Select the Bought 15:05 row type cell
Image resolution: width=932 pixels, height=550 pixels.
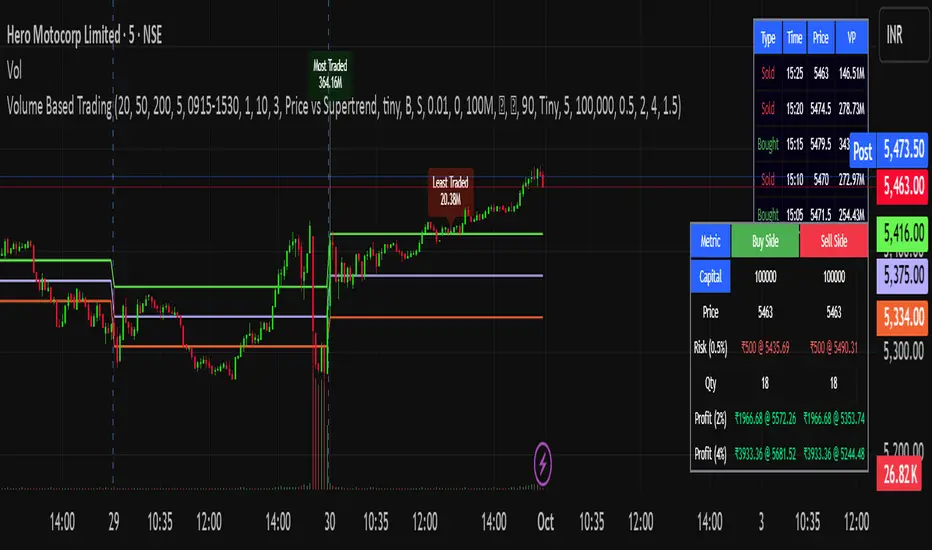click(768, 214)
